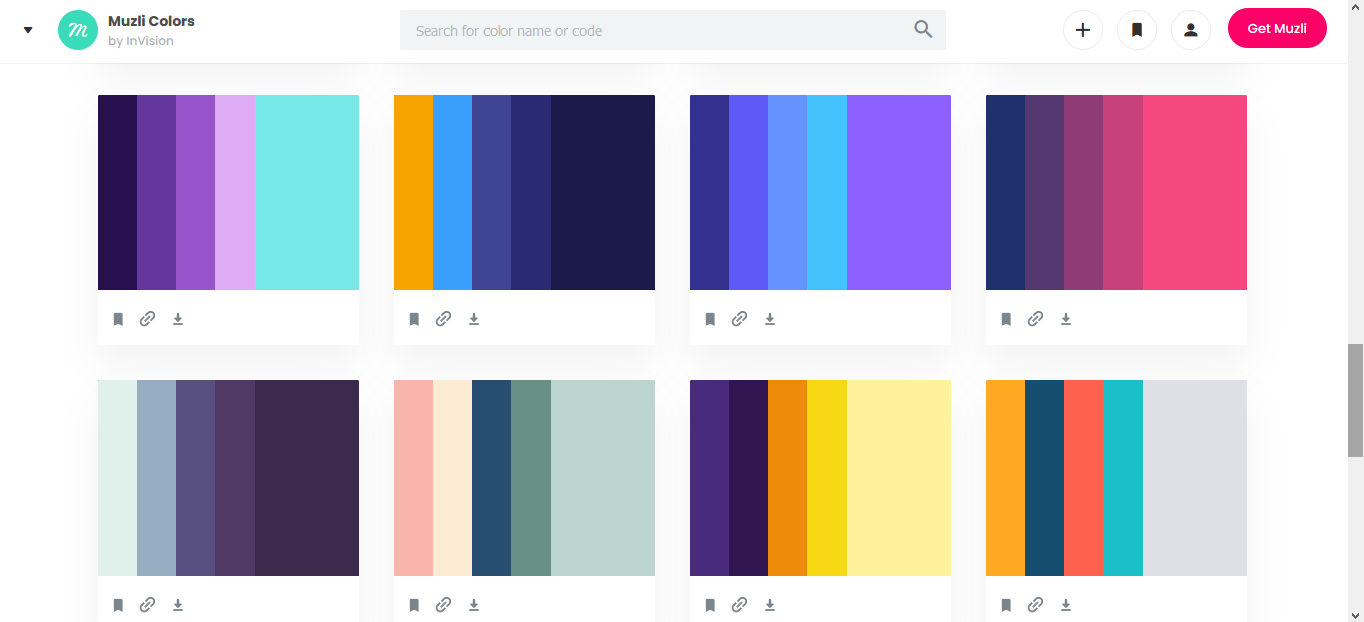Select the cyan swatch in first palette

307,192
